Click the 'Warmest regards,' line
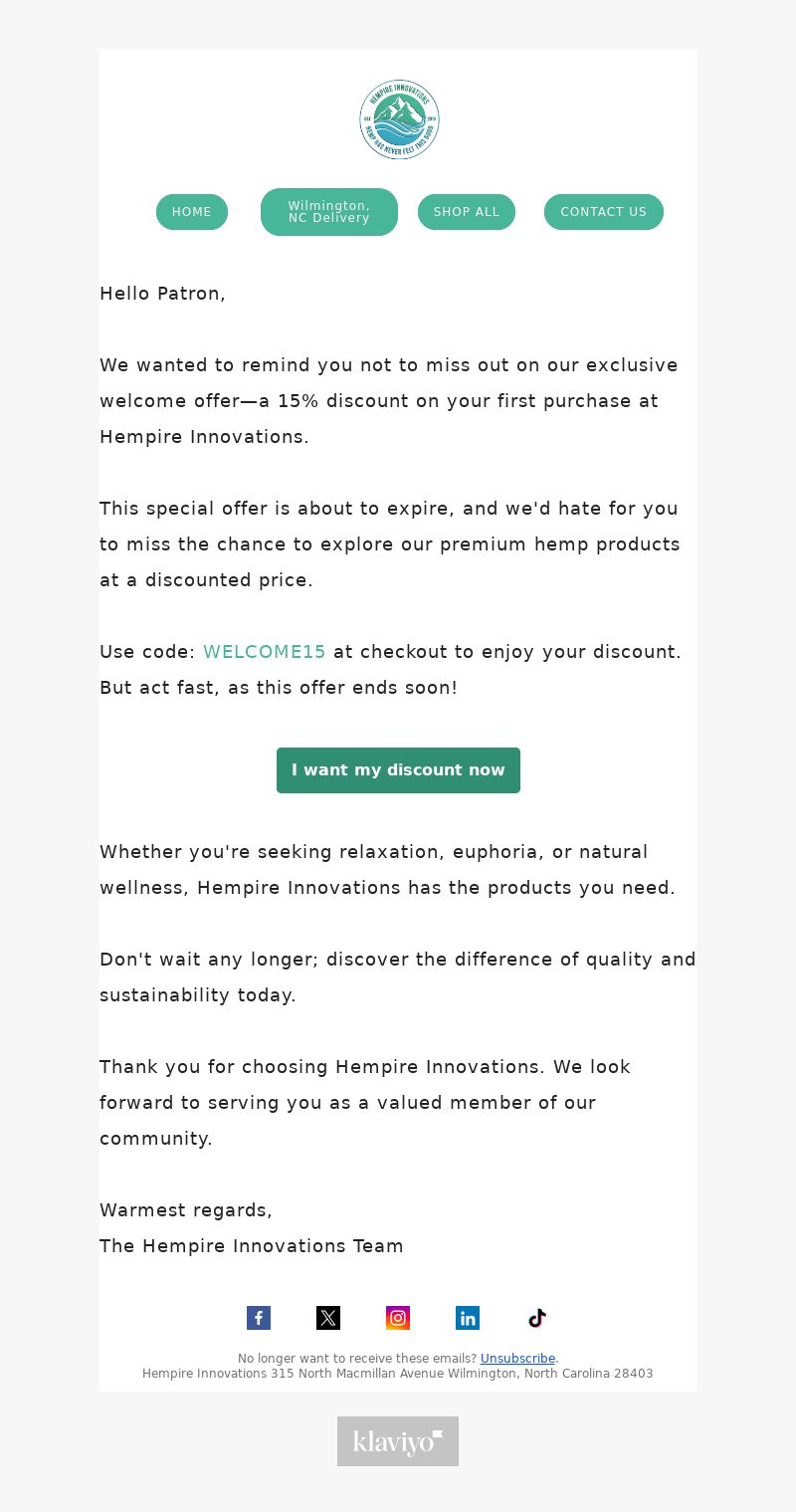The image size is (796, 1512). [186, 1210]
